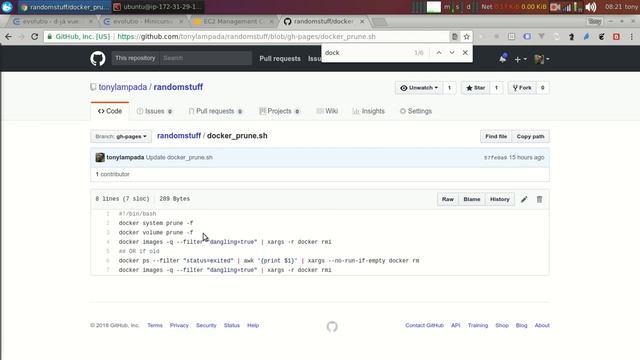640x360 pixels.
Task: Open Update docker_prune.sh commit message
Action: tap(179, 158)
